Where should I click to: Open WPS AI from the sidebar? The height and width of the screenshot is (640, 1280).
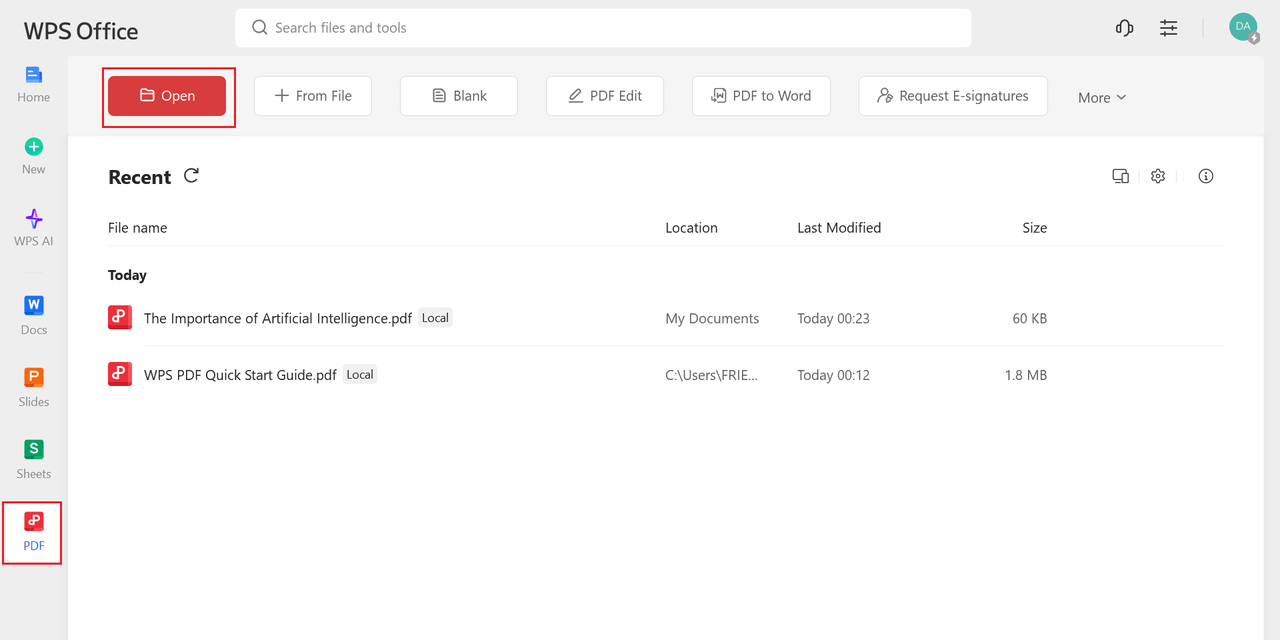(x=33, y=228)
